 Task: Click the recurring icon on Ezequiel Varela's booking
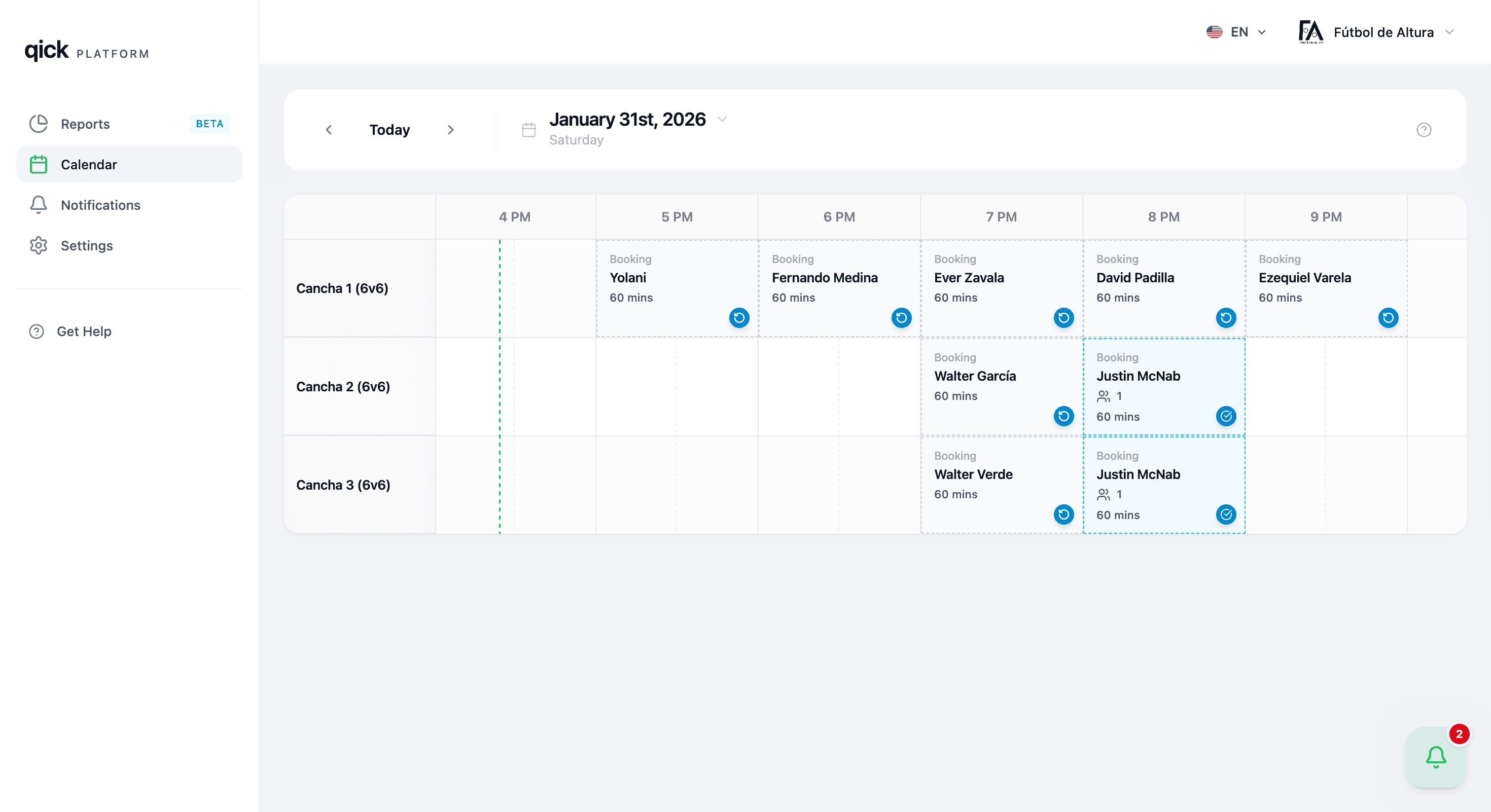[x=1388, y=317]
